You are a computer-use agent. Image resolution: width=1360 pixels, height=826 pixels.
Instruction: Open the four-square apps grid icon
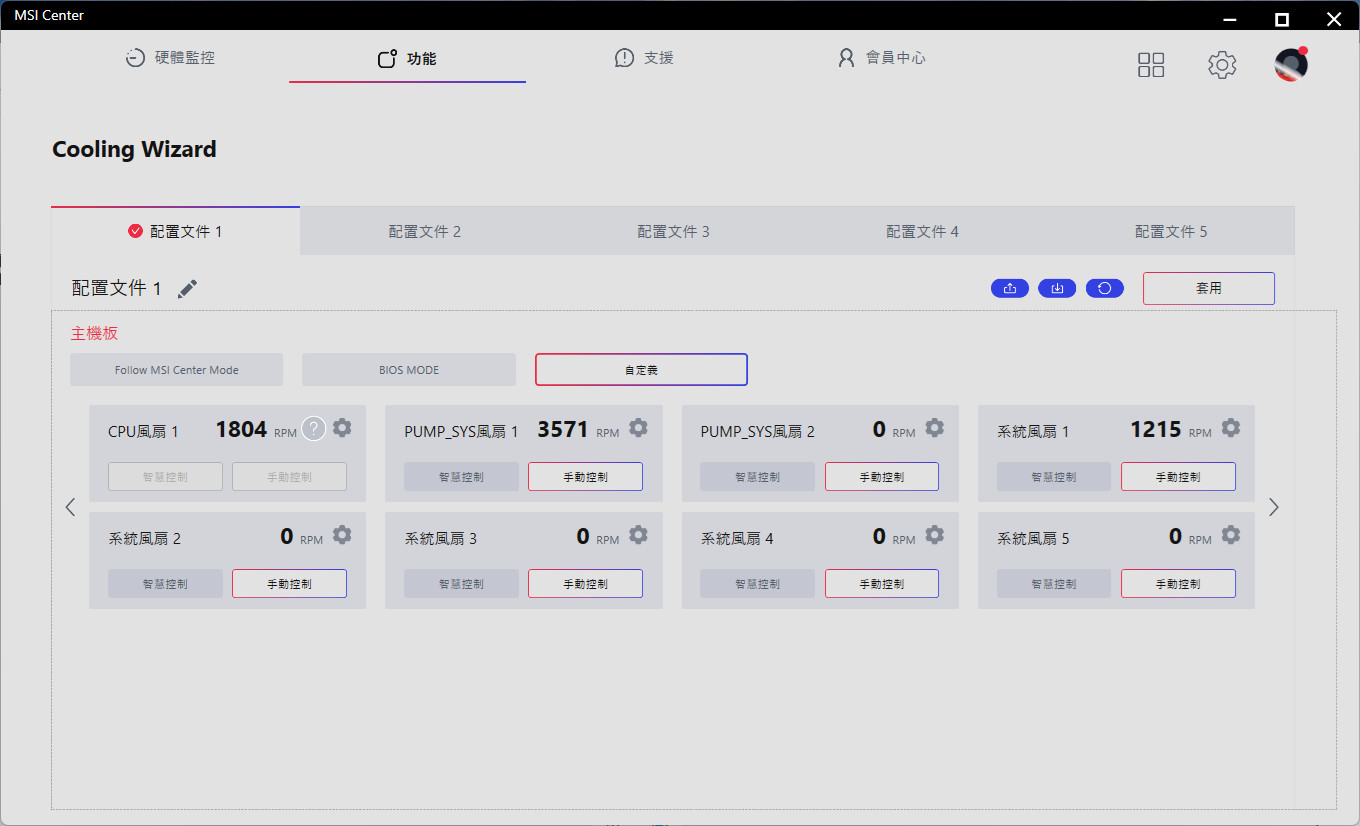coord(1151,65)
